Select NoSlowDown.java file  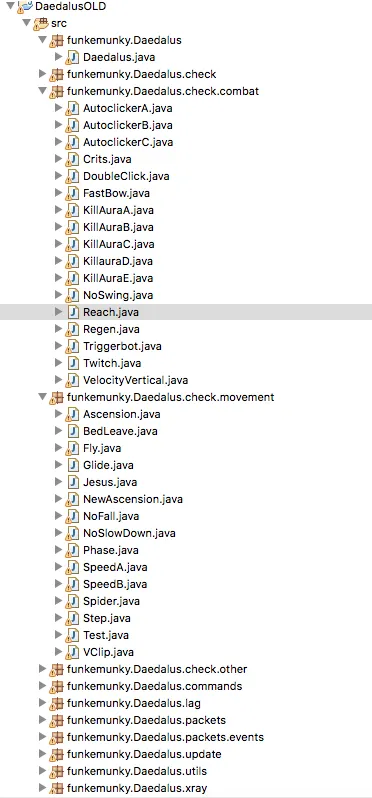pos(129,533)
